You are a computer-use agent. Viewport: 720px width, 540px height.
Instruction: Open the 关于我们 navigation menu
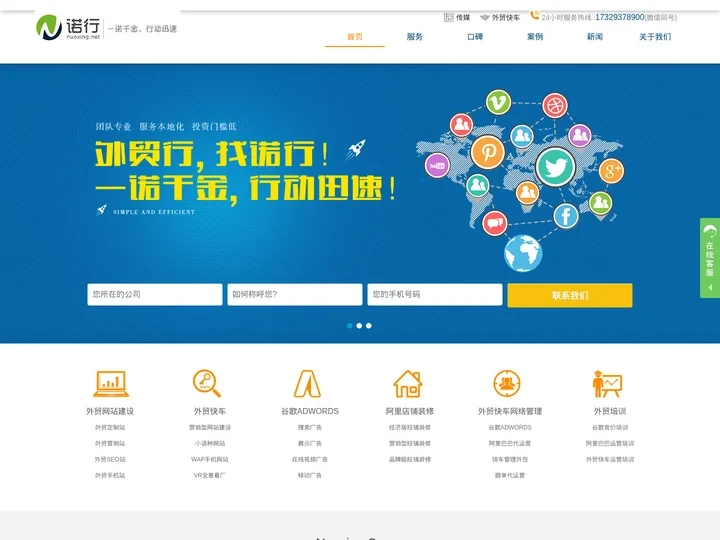pyautogui.click(x=655, y=37)
